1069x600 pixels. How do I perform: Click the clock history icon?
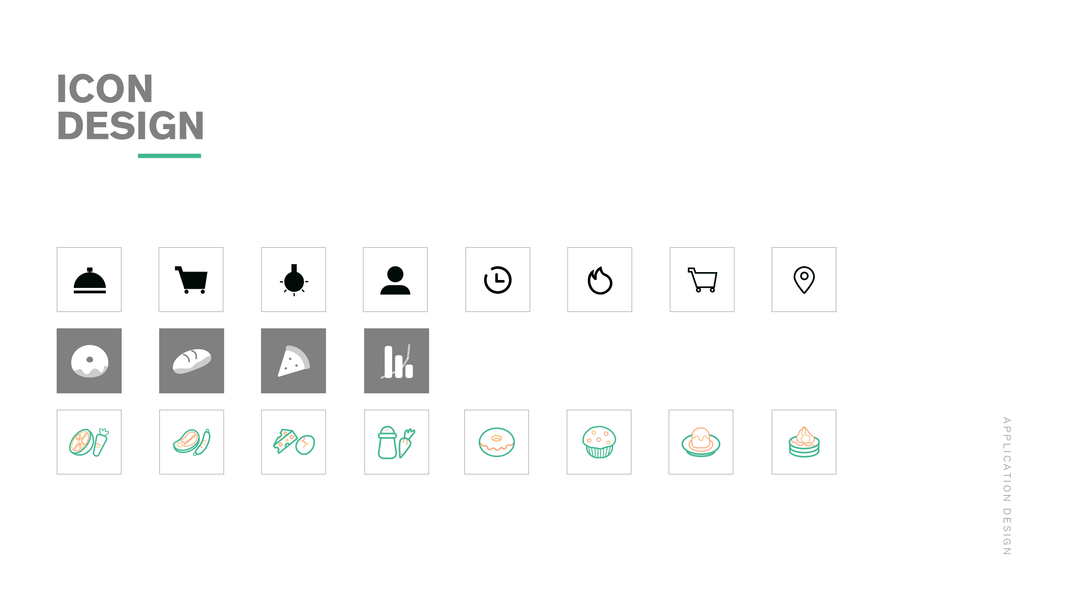[x=498, y=280]
